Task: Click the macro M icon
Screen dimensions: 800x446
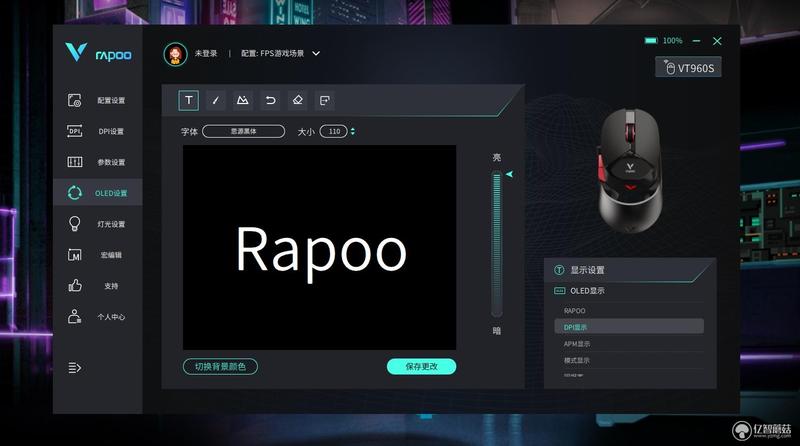Action: [74, 255]
